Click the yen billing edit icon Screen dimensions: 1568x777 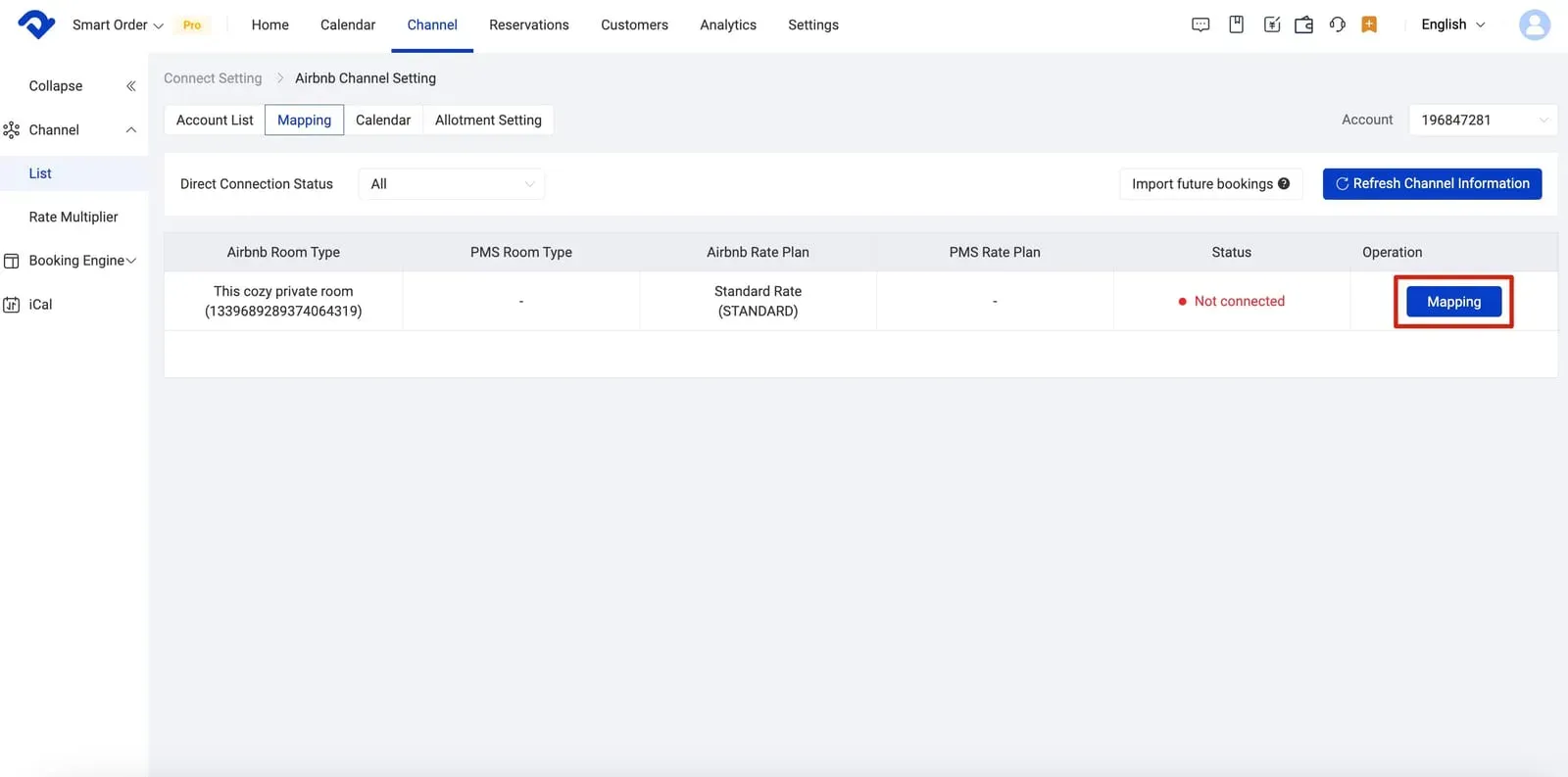(1271, 24)
